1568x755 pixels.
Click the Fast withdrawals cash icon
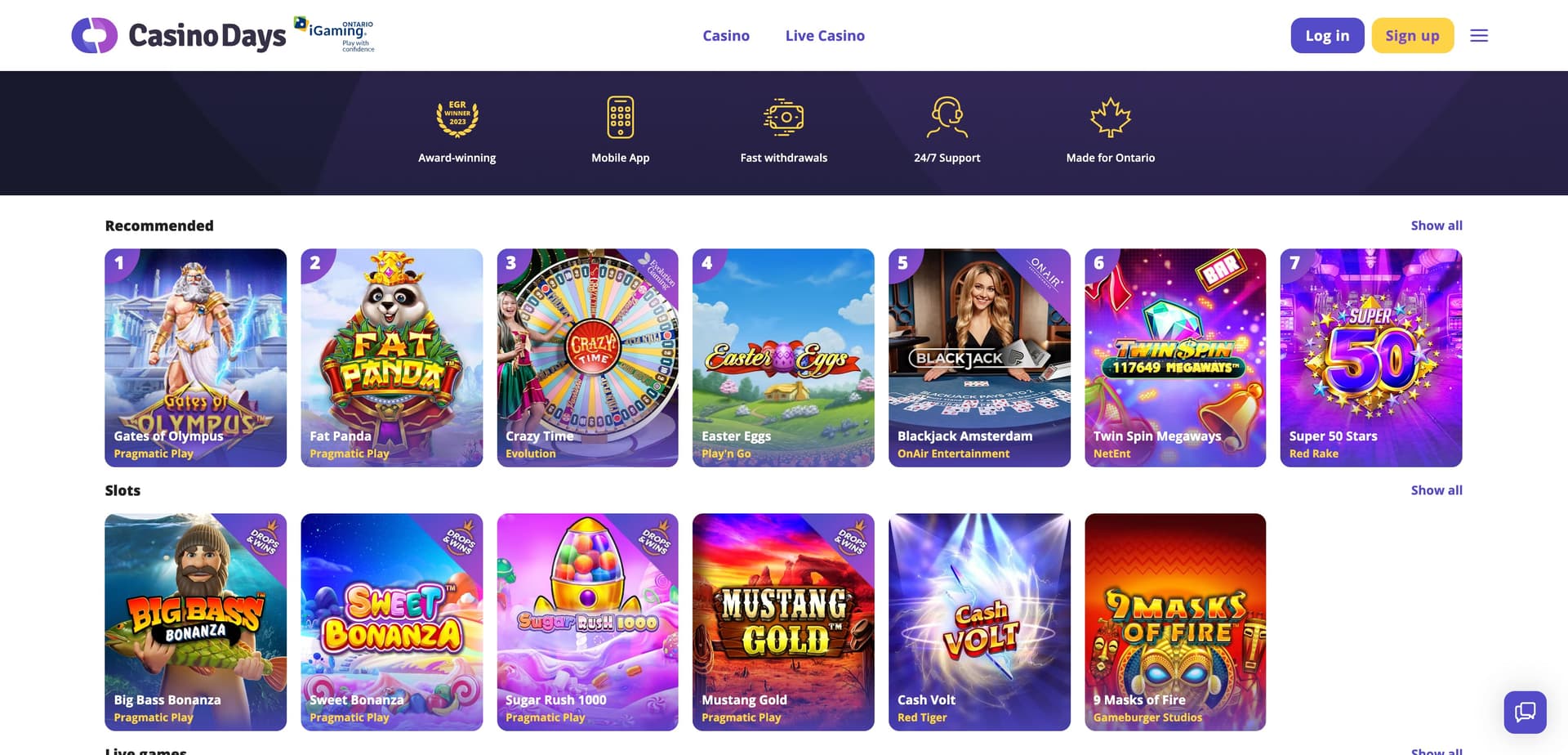[x=784, y=118]
